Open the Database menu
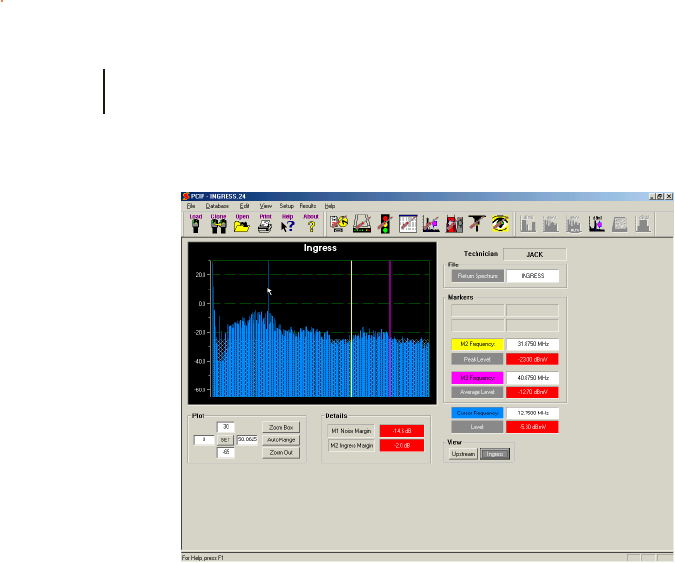 click(x=217, y=205)
